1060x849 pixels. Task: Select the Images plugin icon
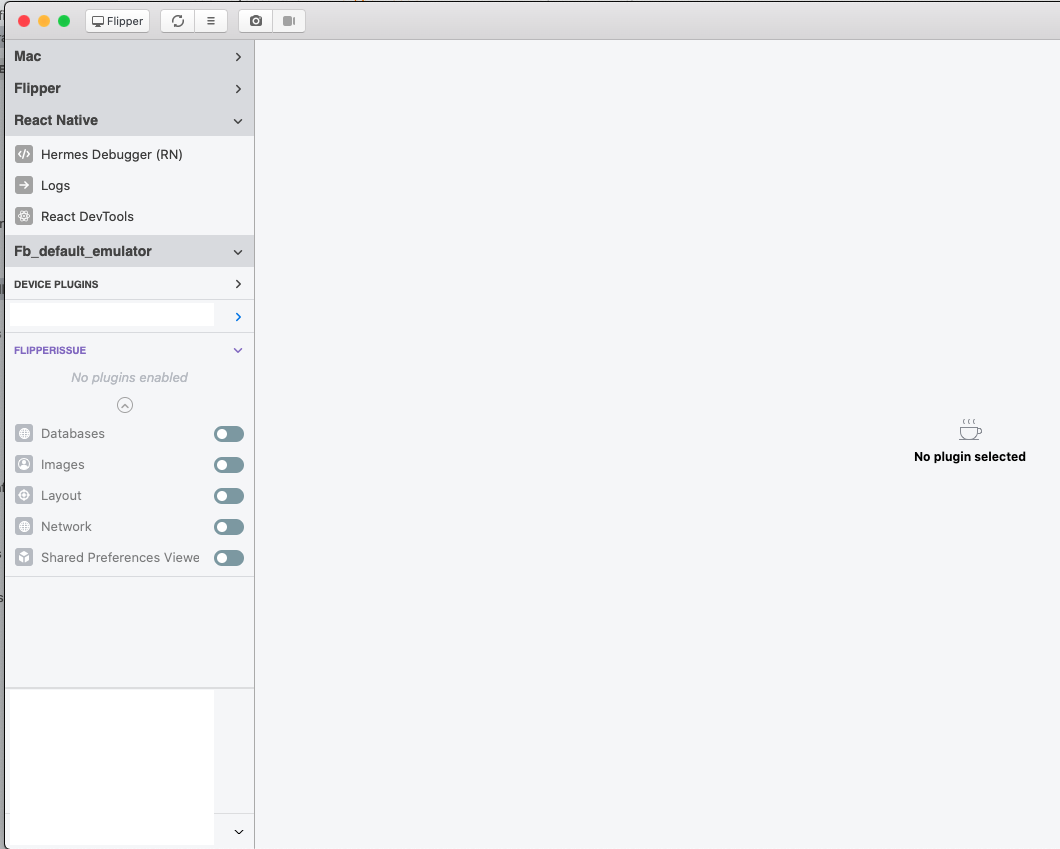coord(23,464)
